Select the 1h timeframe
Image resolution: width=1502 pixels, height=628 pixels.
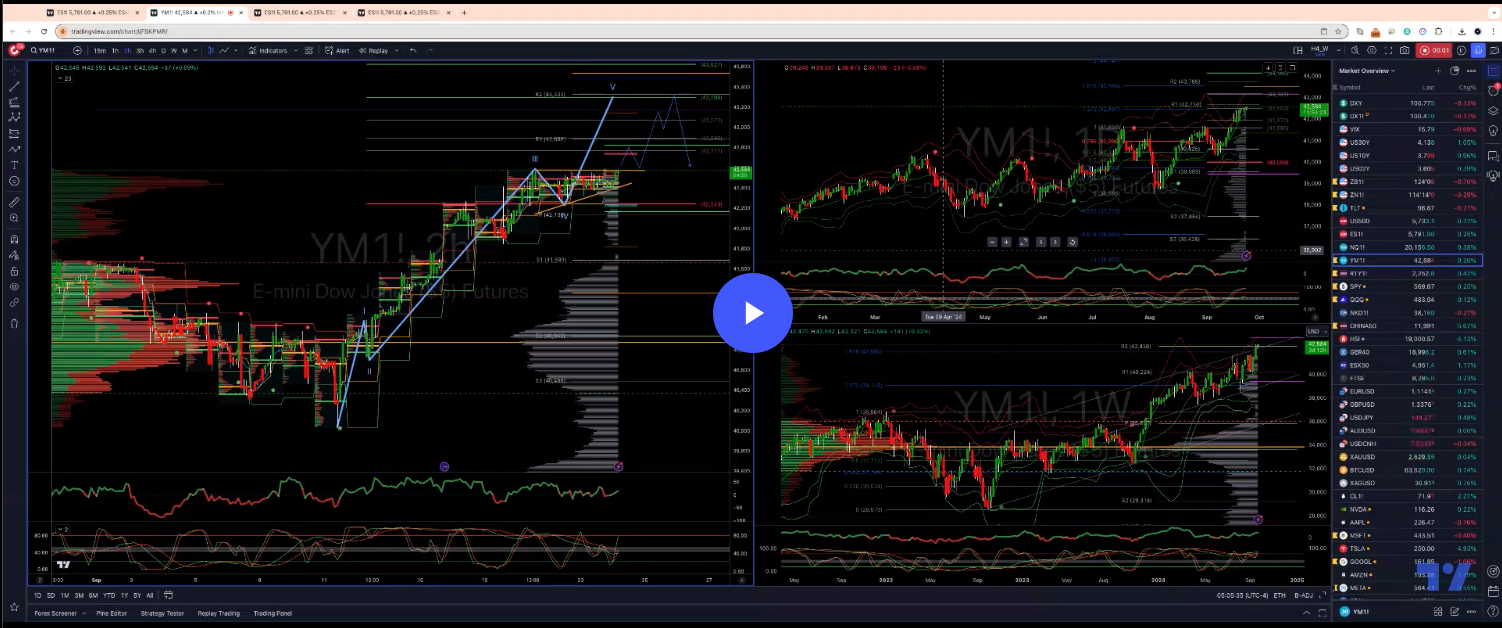click(x=115, y=50)
